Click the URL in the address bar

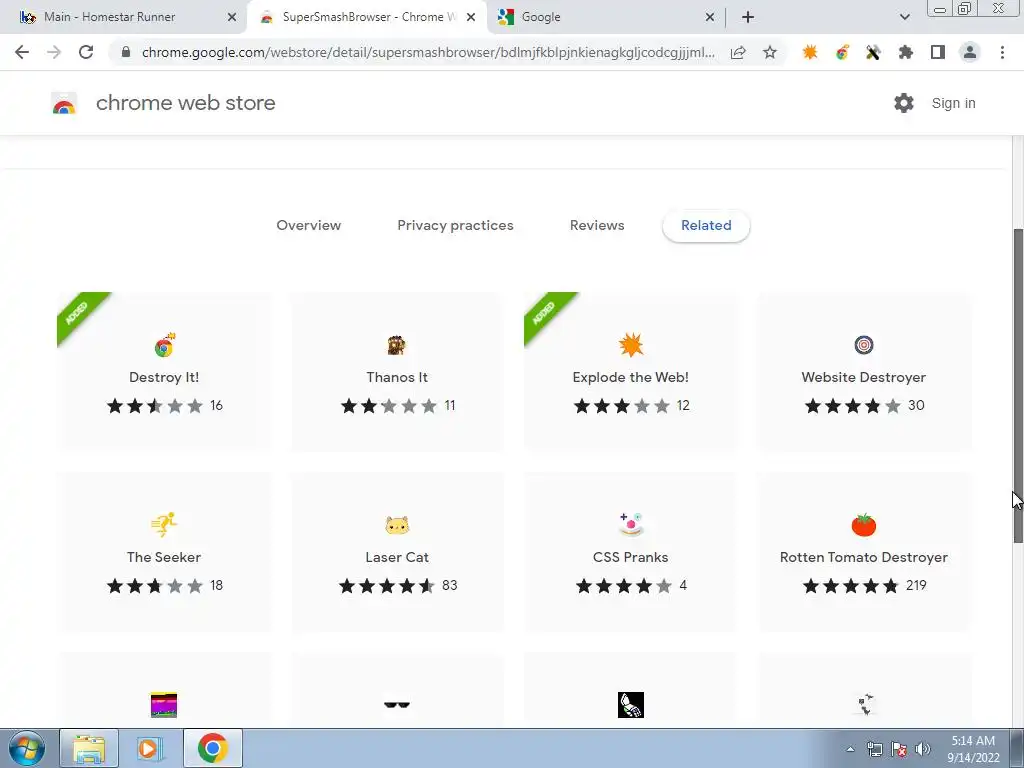(428, 52)
